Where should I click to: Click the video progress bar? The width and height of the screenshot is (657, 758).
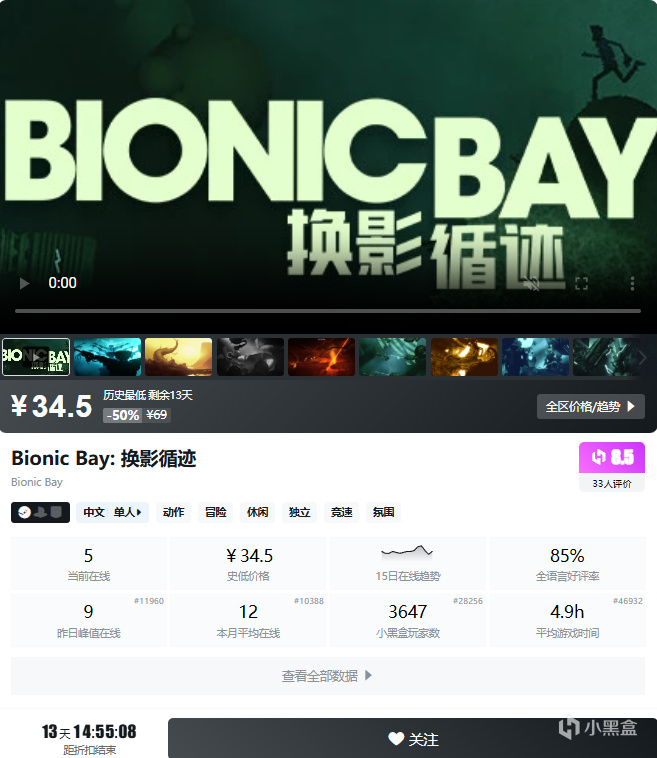click(x=328, y=311)
